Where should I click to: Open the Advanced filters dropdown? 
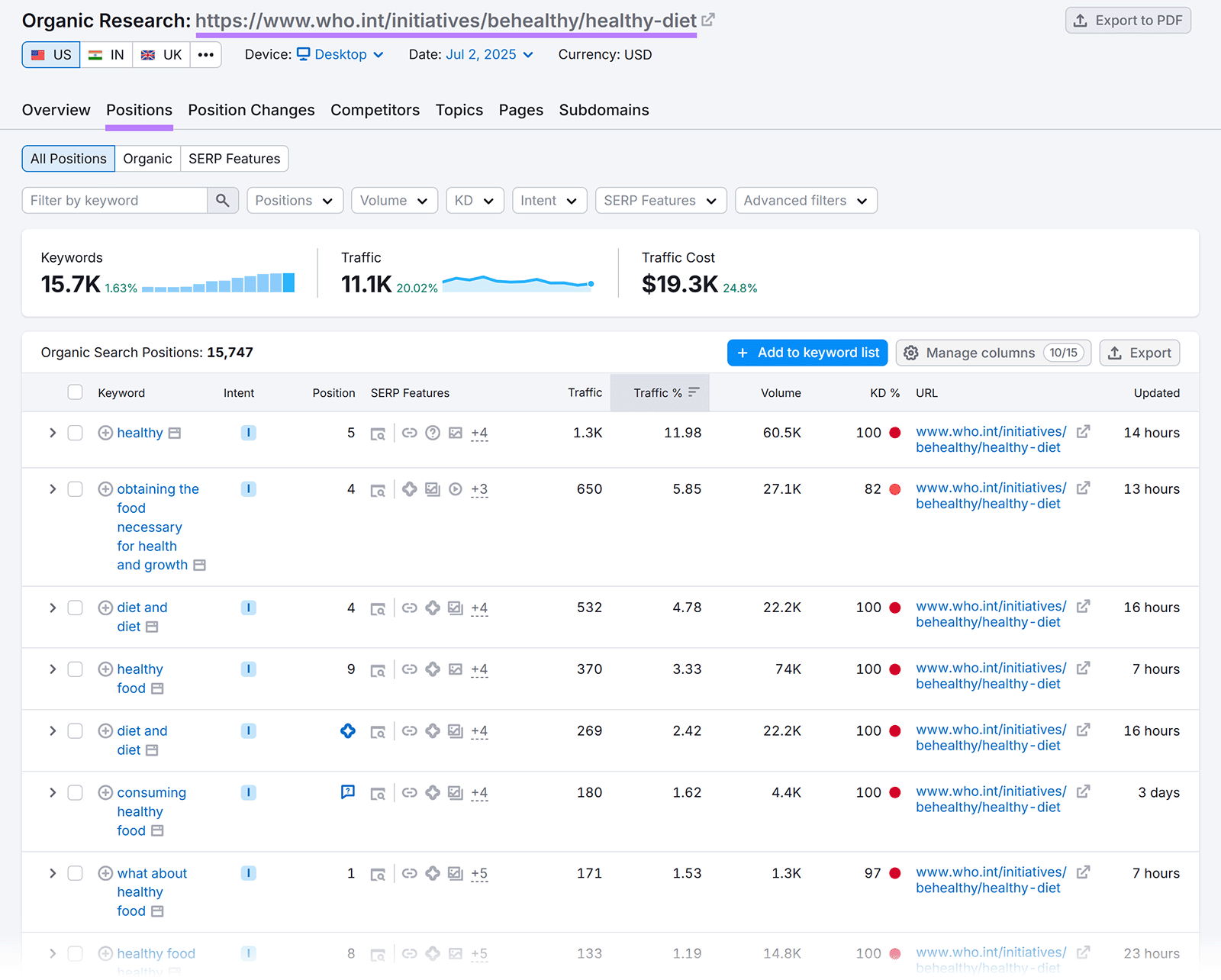[805, 200]
